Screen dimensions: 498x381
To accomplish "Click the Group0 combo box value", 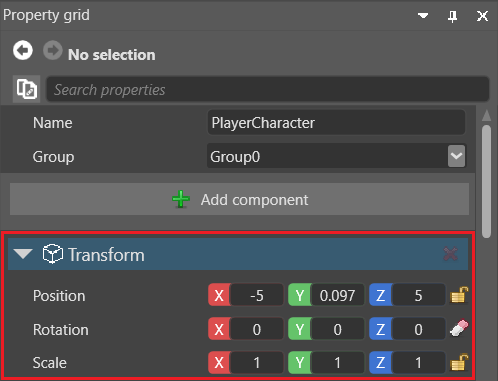I will click(327, 156).
